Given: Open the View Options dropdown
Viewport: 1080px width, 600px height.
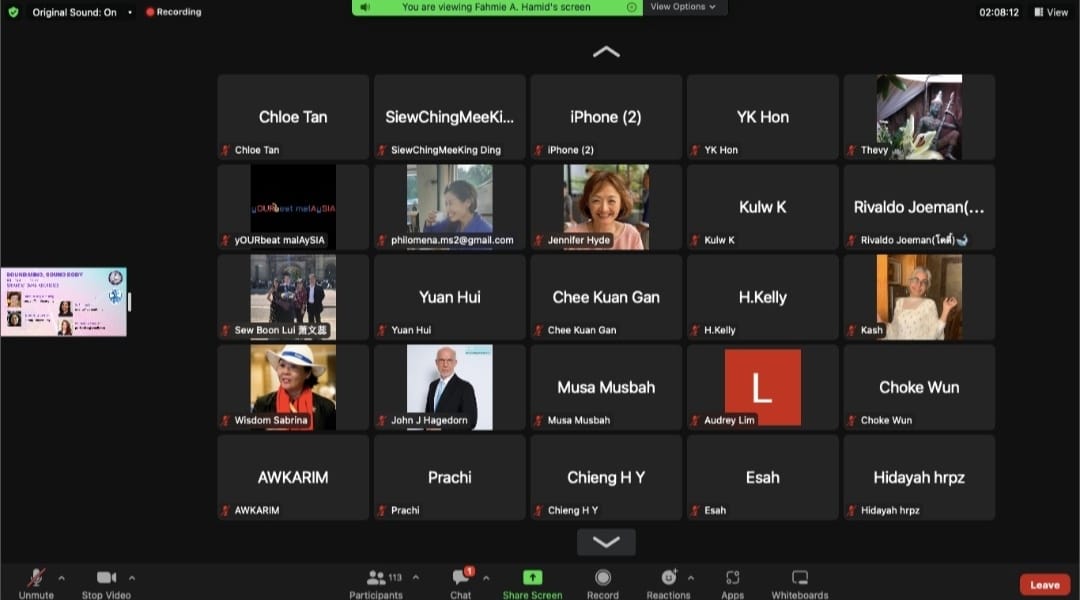Looking at the screenshot, I should pos(683,7).
